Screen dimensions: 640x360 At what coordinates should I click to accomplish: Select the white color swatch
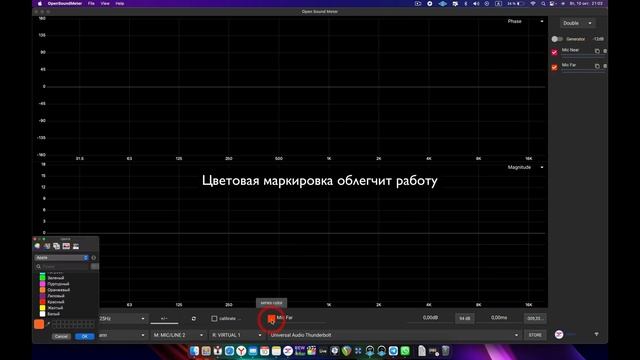[42, 314]
